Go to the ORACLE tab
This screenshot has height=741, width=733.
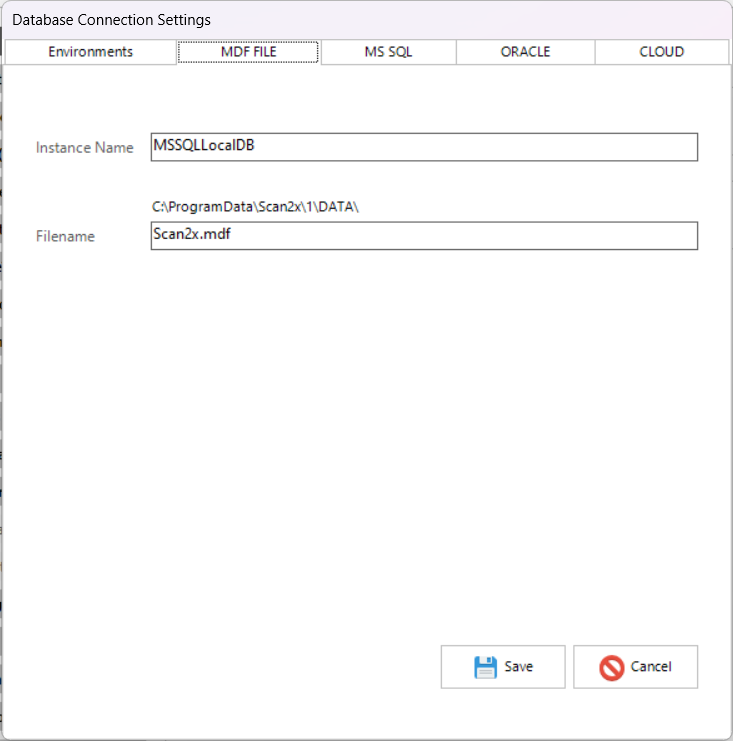(525, 52)
